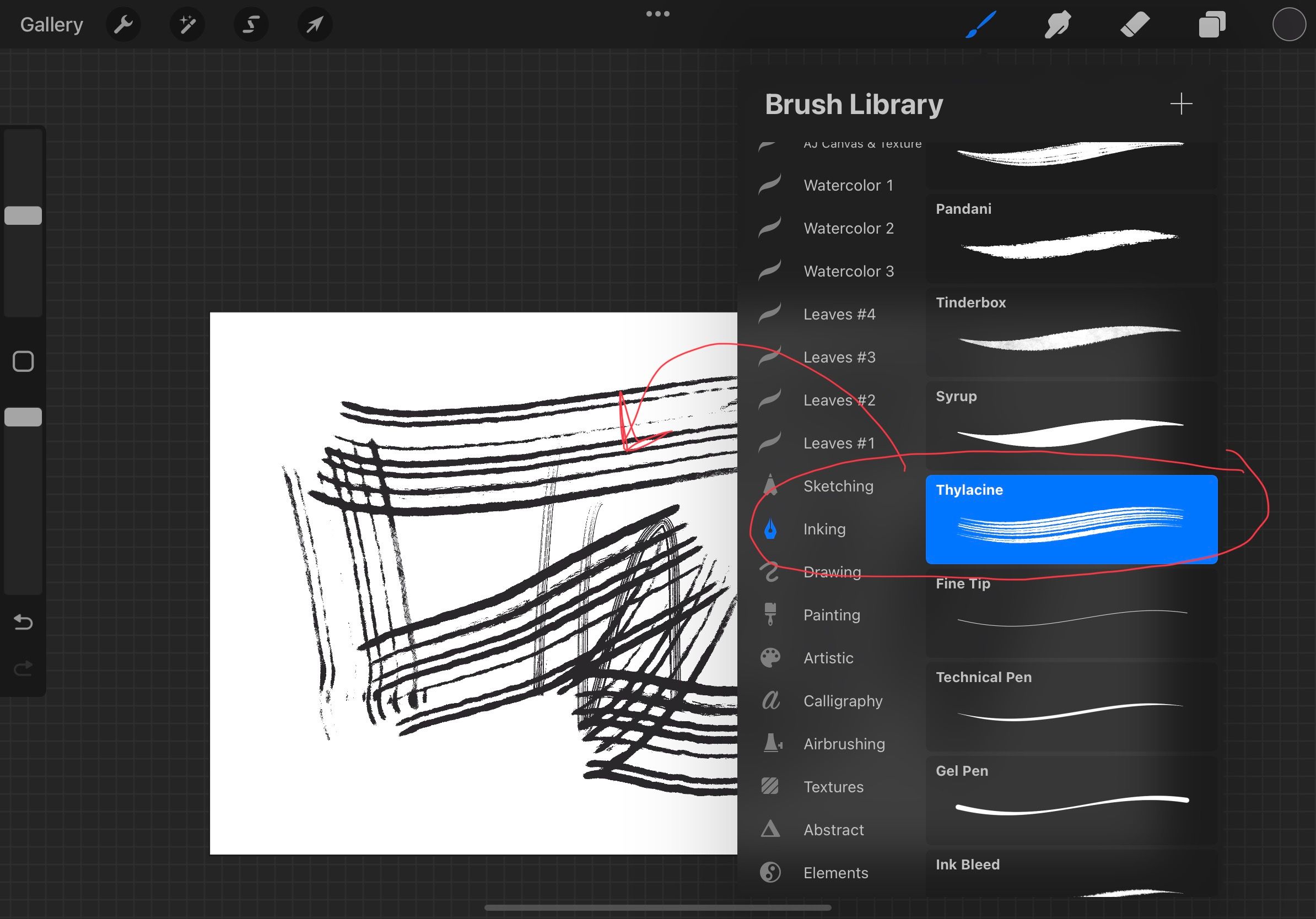Open the Adjustments magic wand menu
The image size is (1316, 919).
pos(187,25)
